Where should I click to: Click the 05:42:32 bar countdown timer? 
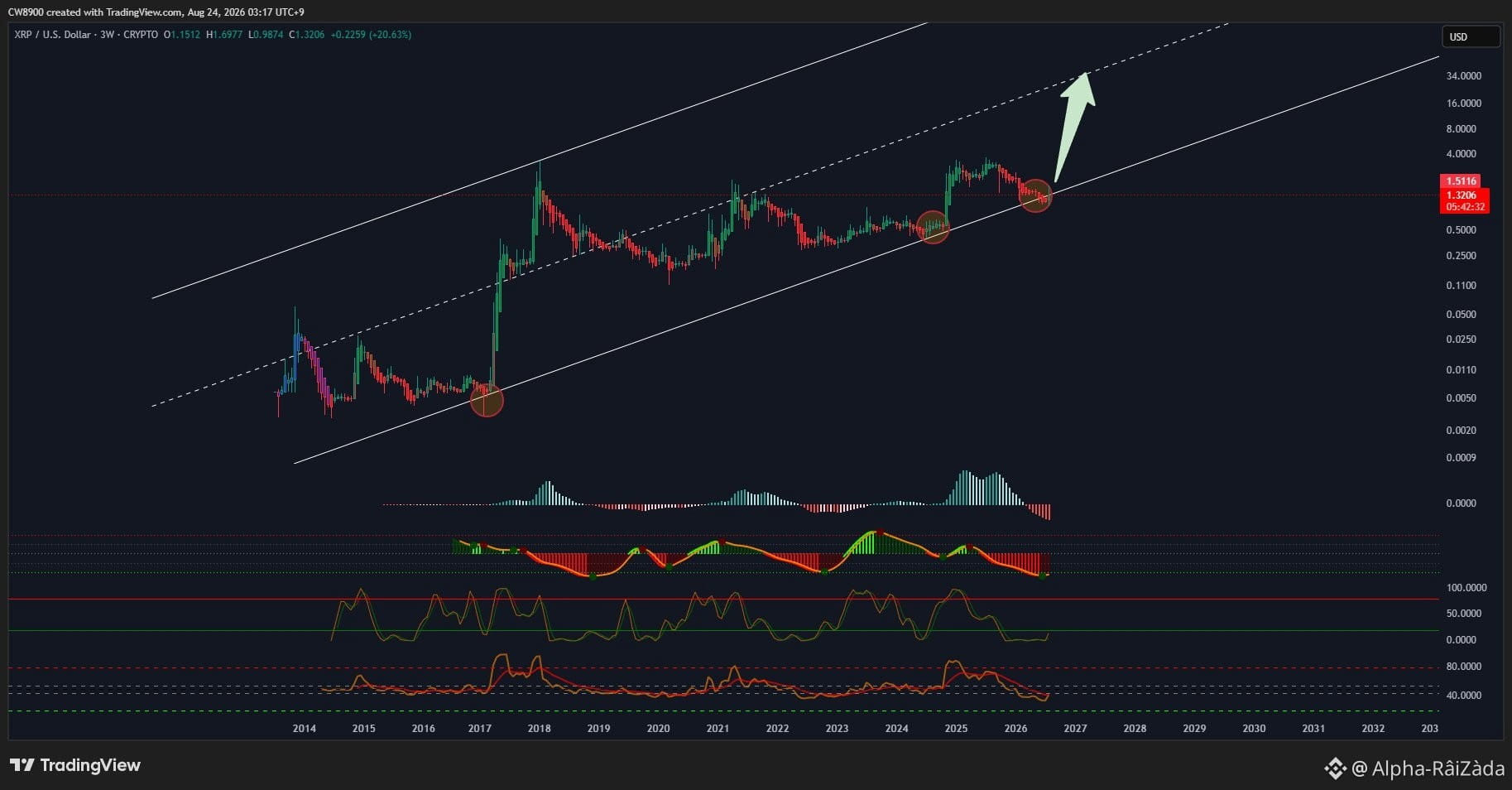(x=1464, y=207)
